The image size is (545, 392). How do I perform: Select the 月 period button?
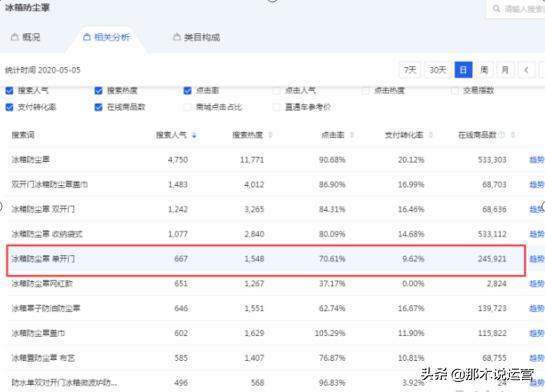pos(505,70)
